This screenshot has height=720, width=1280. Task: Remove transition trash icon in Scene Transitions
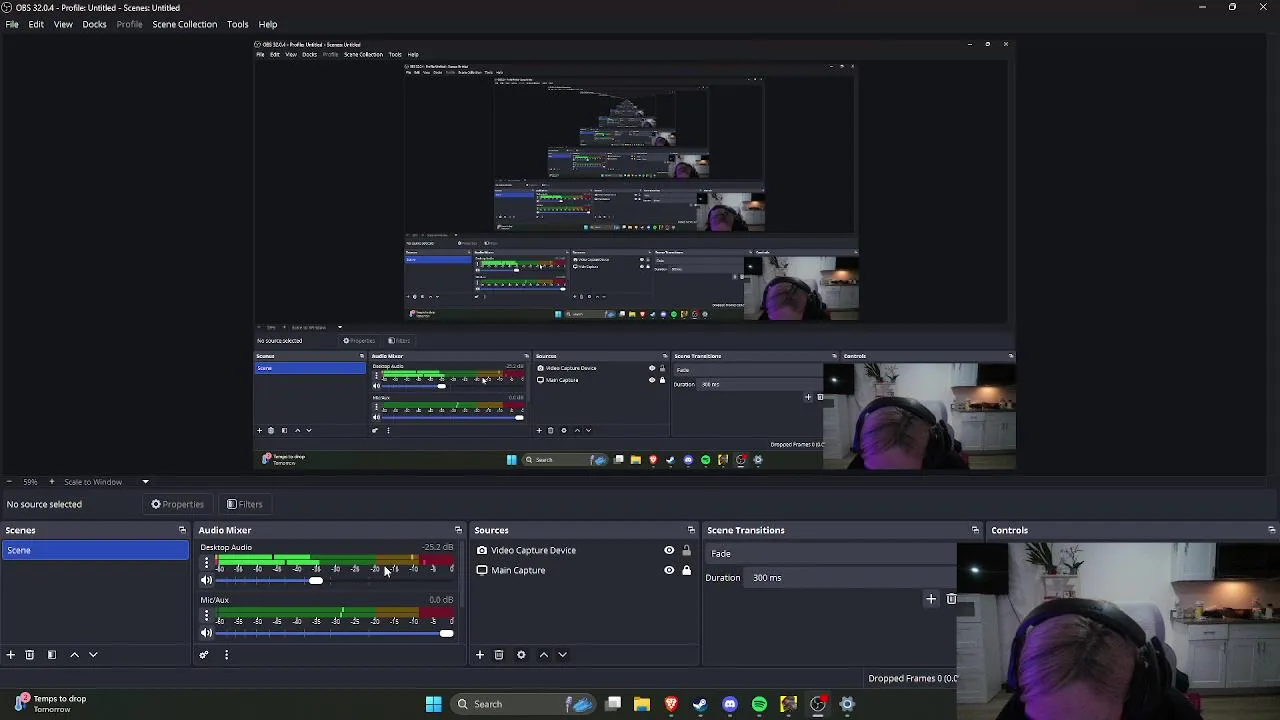coord(951,599)
